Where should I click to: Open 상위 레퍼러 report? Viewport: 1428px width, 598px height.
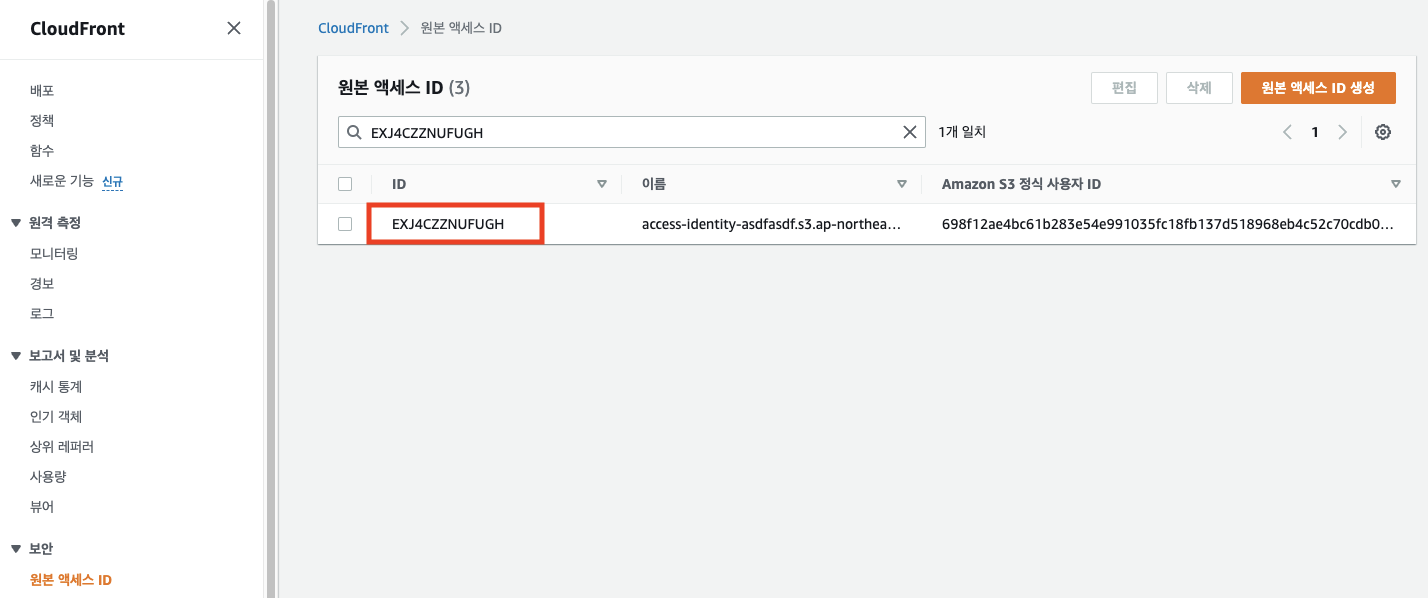[62, 446]
